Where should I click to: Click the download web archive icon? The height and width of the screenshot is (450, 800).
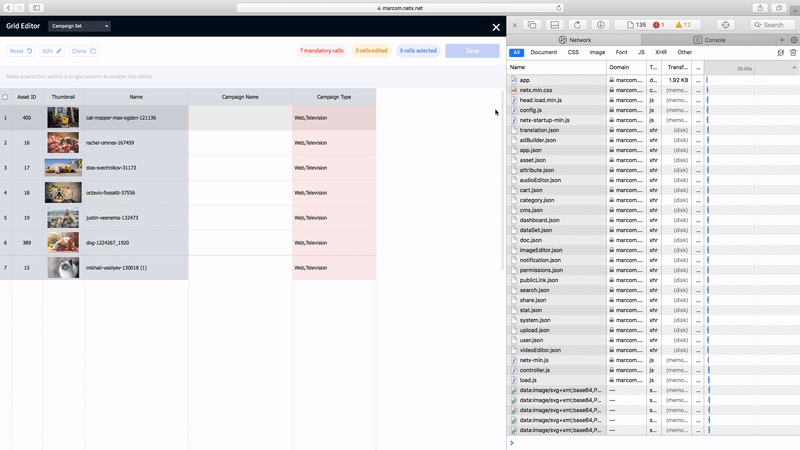[x=601, y=24]
